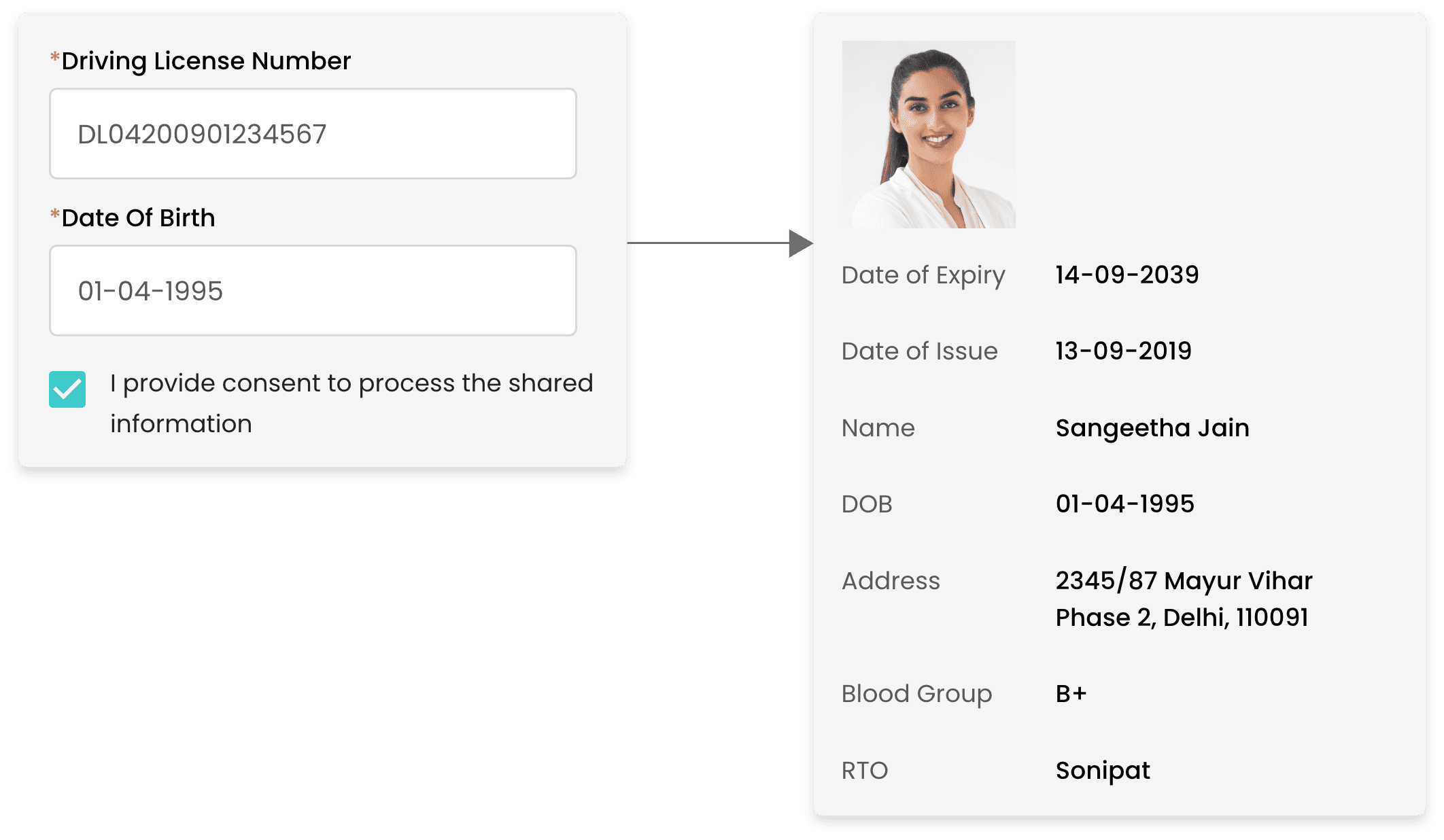Click the DOB value in result card
Screen dimensions: 1444x840
click(x=1124, y=504)
